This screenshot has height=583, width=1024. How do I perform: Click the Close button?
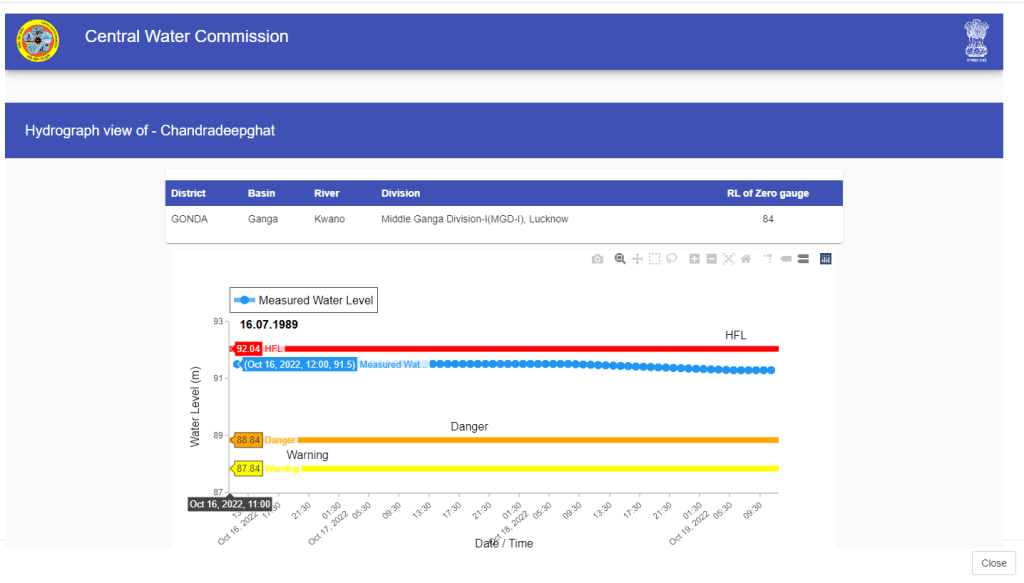click(993, 563)
